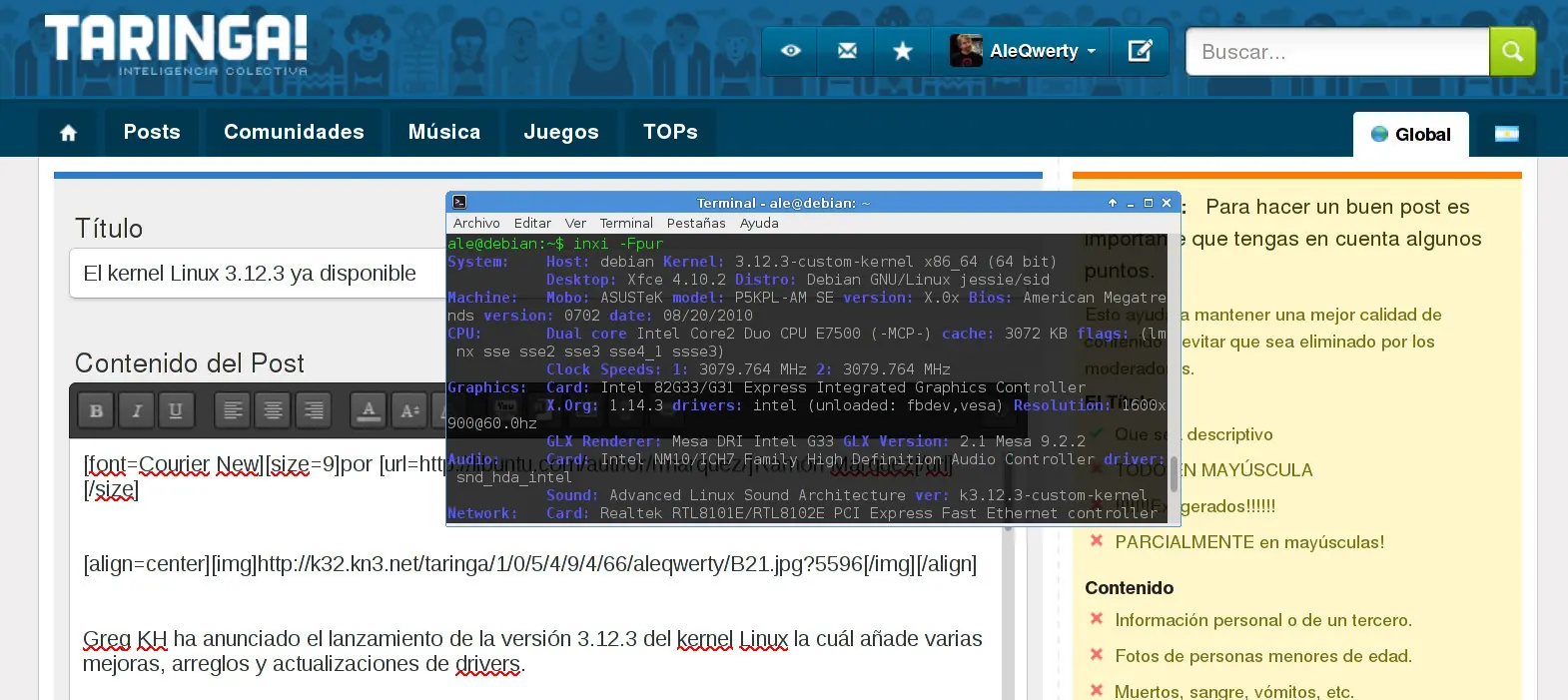The width and height of the screenshot is (1568, 700).
Task: Click the create-post pencil icon
Action: (x=1140, y=51)
